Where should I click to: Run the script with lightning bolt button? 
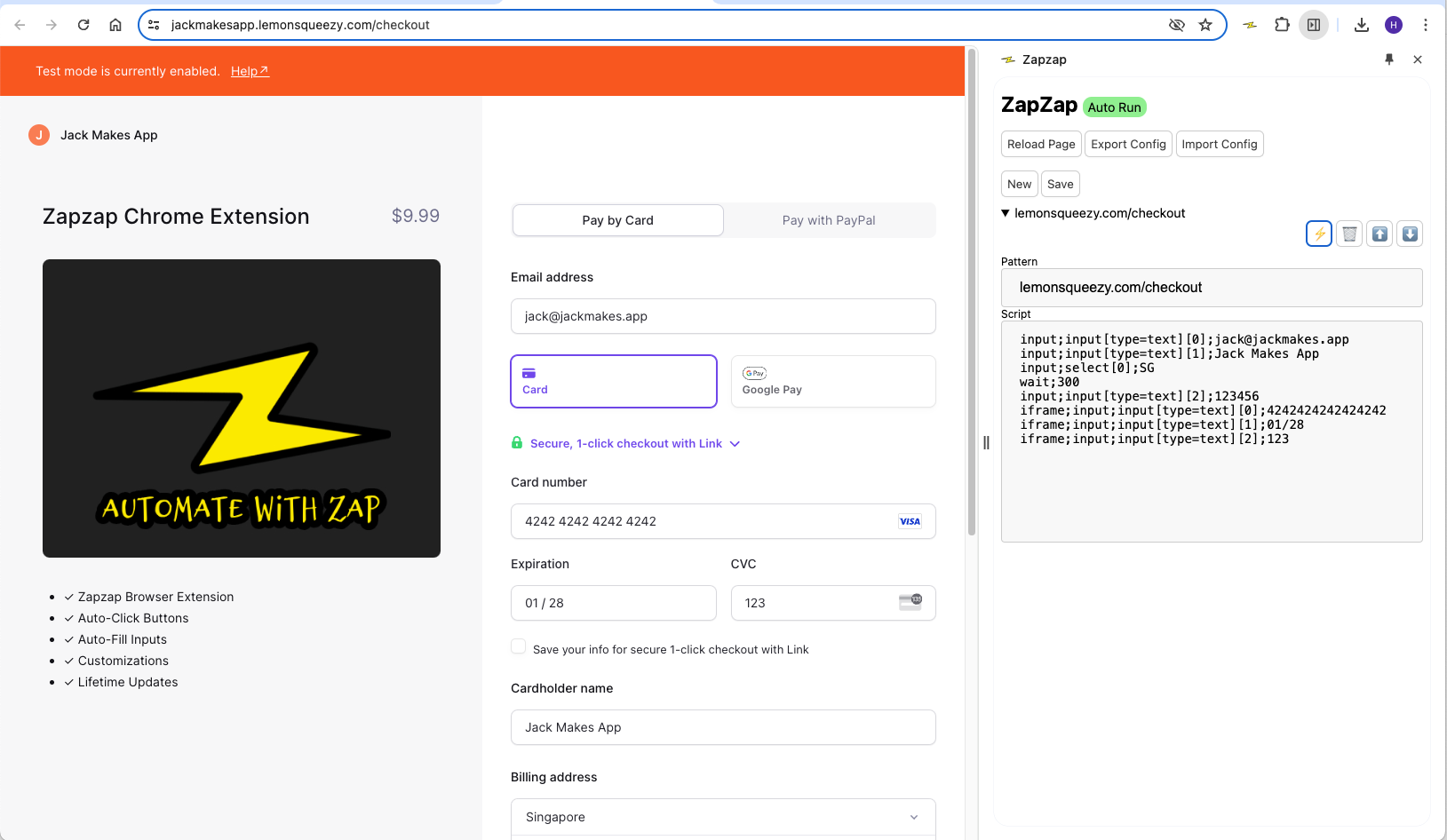coord(1319,234)
